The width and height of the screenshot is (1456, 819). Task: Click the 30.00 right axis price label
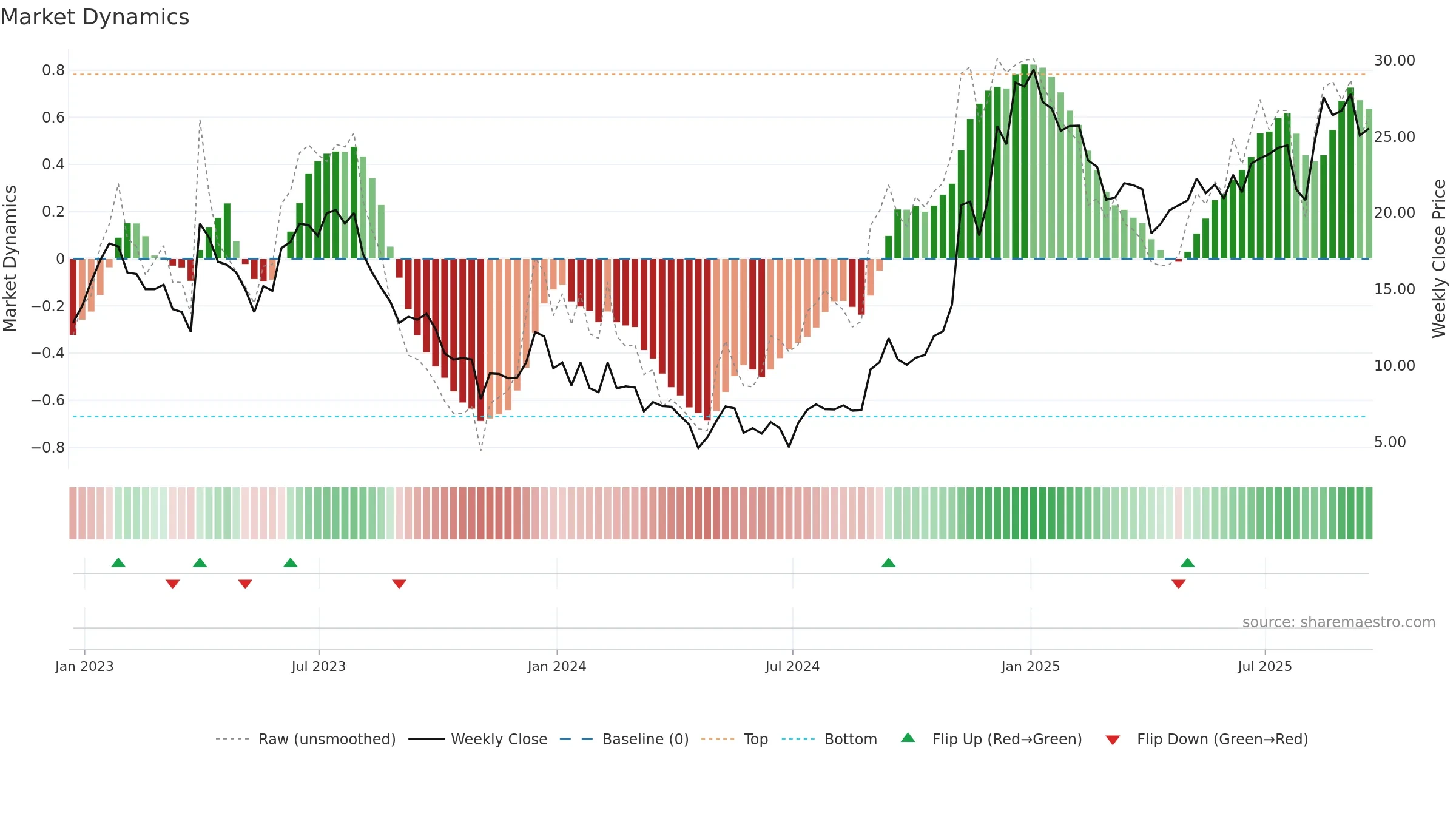1395,61
